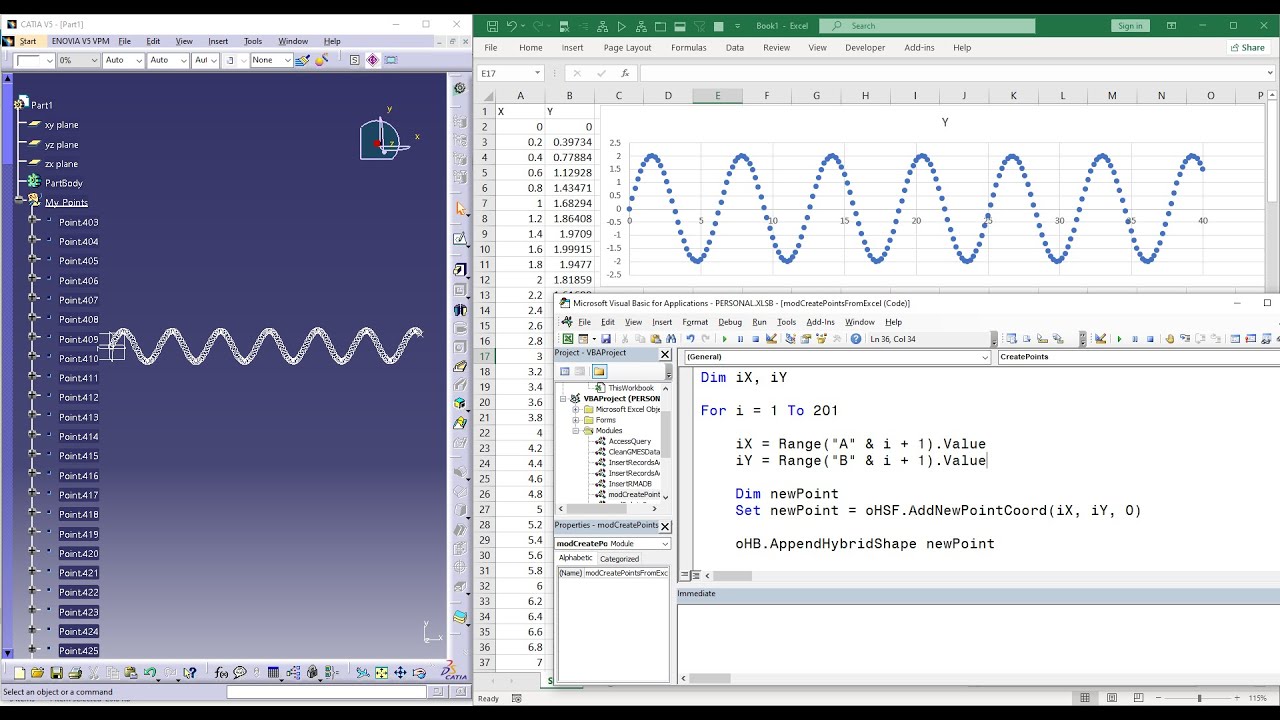Select Point.415 in CATIA tree
This screenshot has width=1280, height=720.
(x=78, y=456)
